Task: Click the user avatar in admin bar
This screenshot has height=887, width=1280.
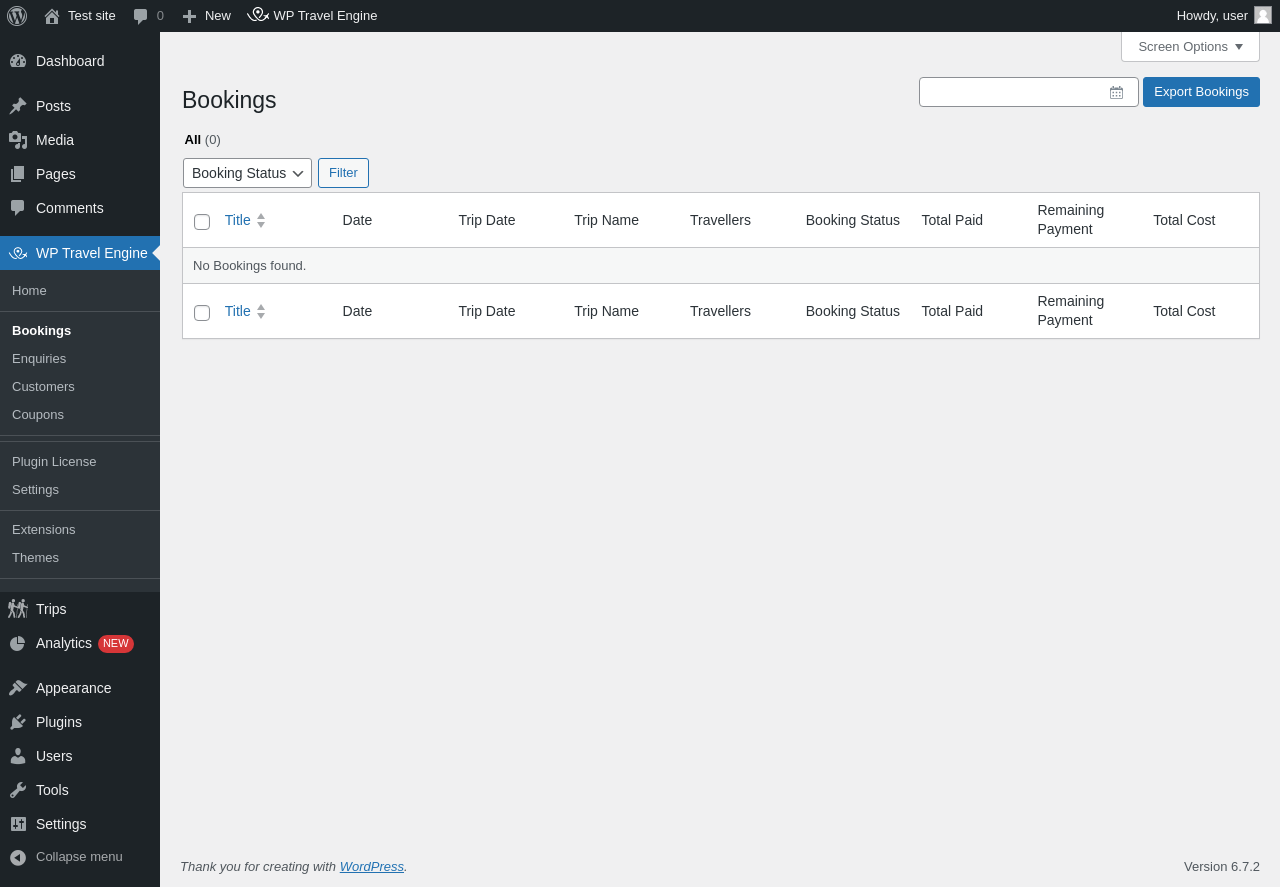Action: coord(1263,16)
